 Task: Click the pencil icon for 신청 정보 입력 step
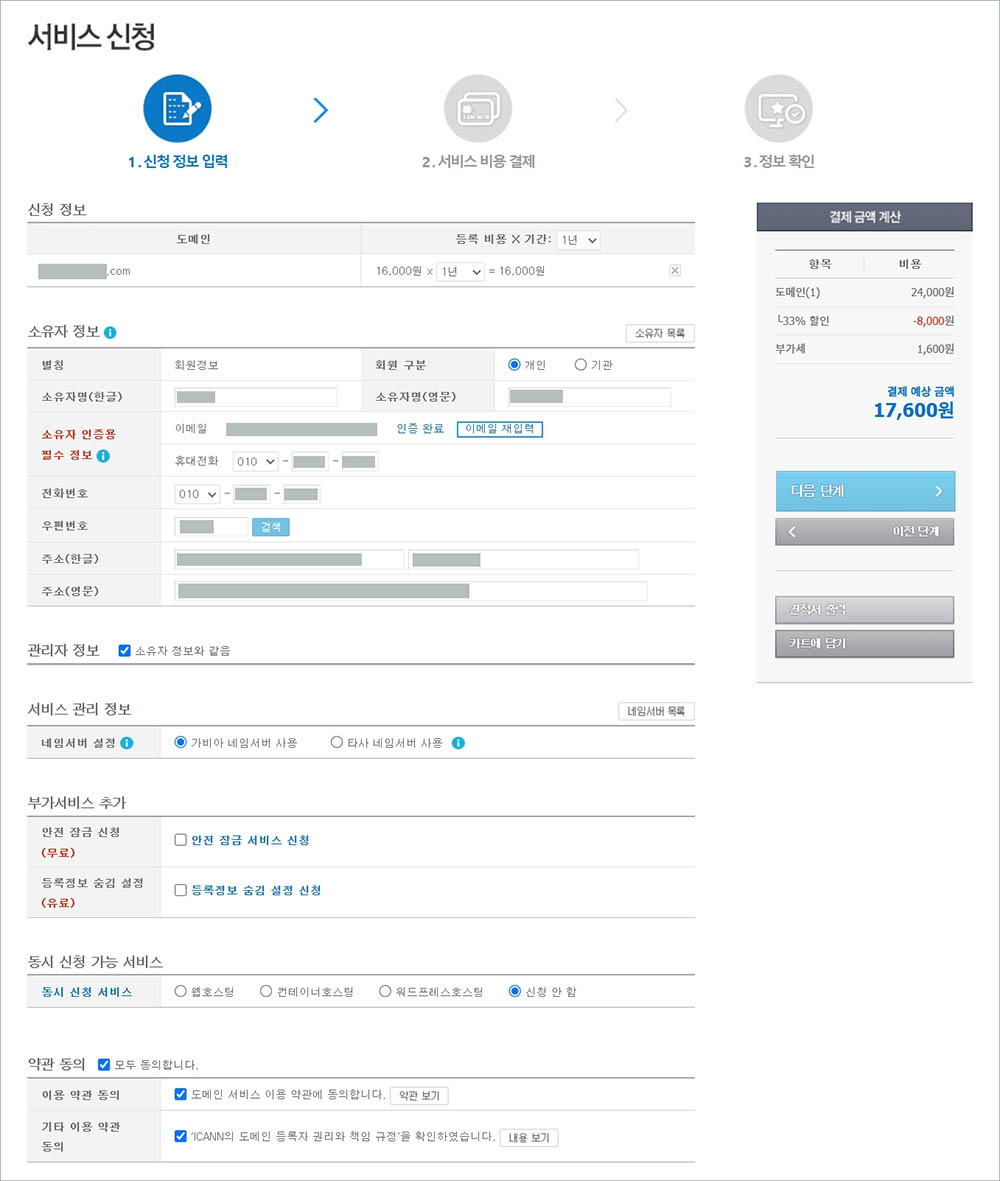coord(178,107)
